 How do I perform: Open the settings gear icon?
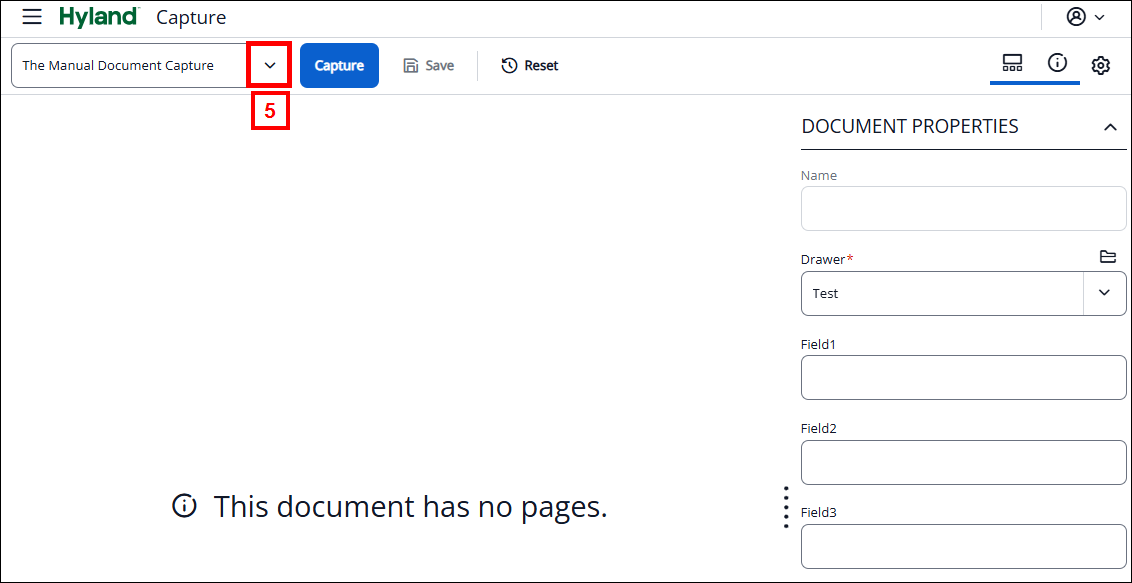click(1100, 66)
